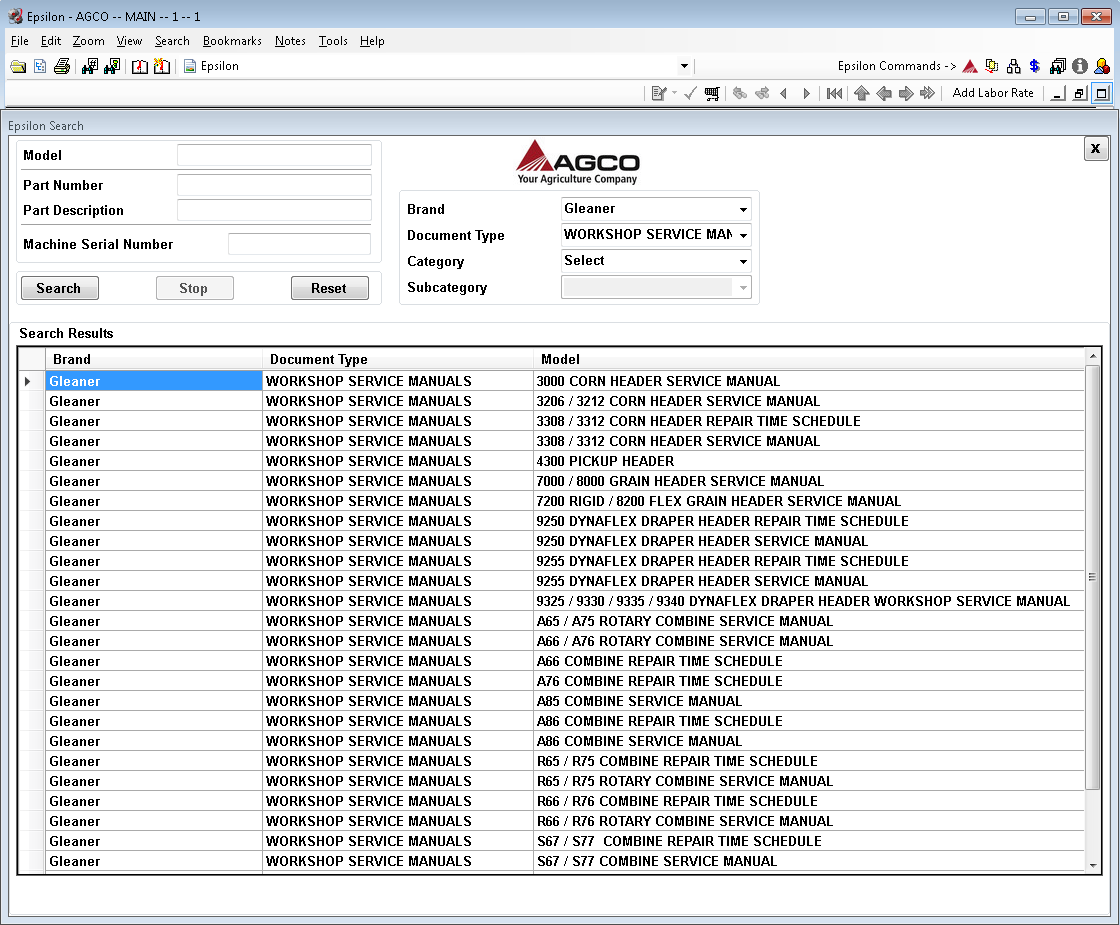Click the blue dollar sign icon
This screenshot has width=1120, height=925.
pyautogui.click(x=1034, y=66)
